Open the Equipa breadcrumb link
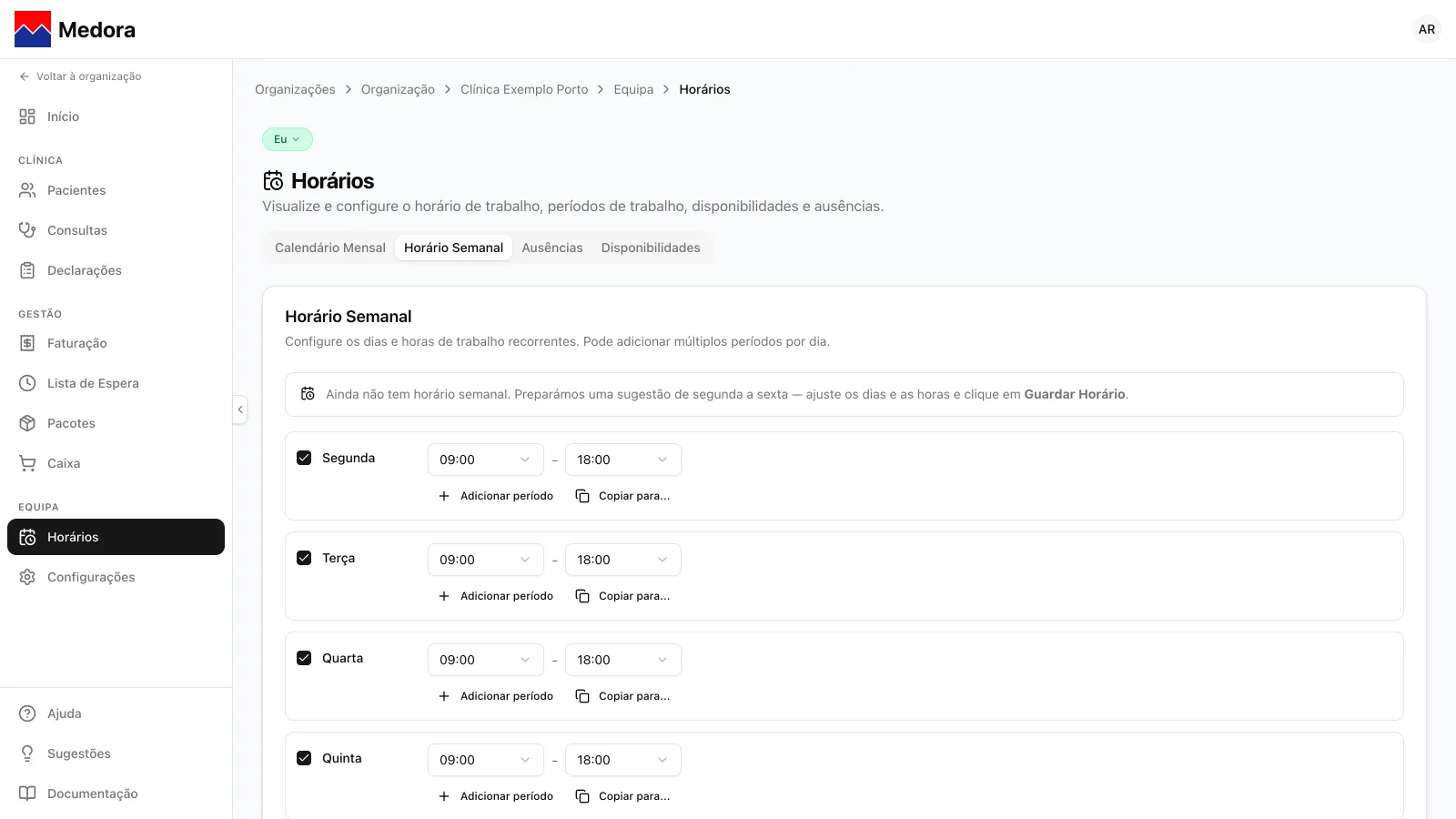1456x819 pixels. click(x=633, y=89)
